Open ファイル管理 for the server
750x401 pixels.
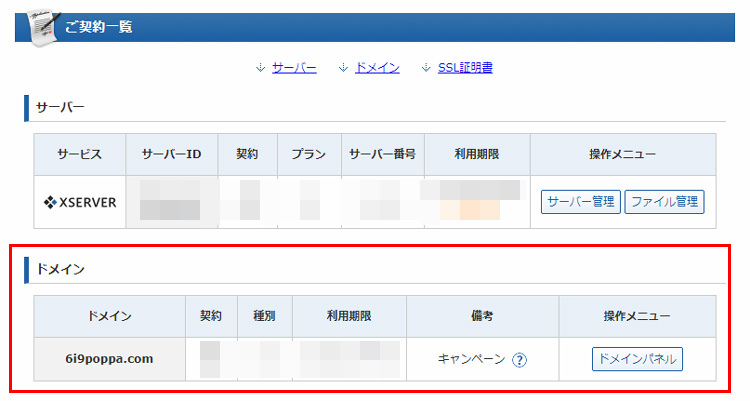(665, 202)
